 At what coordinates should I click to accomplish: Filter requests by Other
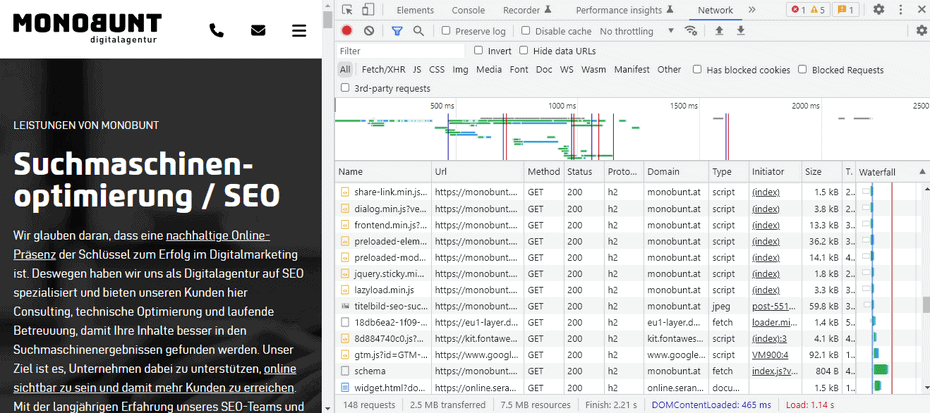669,69
